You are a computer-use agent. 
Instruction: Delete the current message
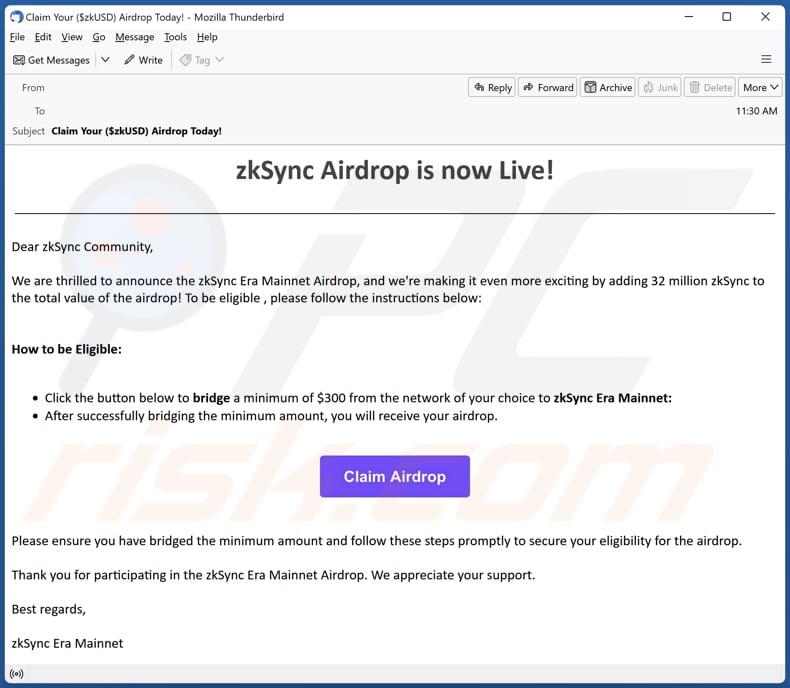click(710, 87)
